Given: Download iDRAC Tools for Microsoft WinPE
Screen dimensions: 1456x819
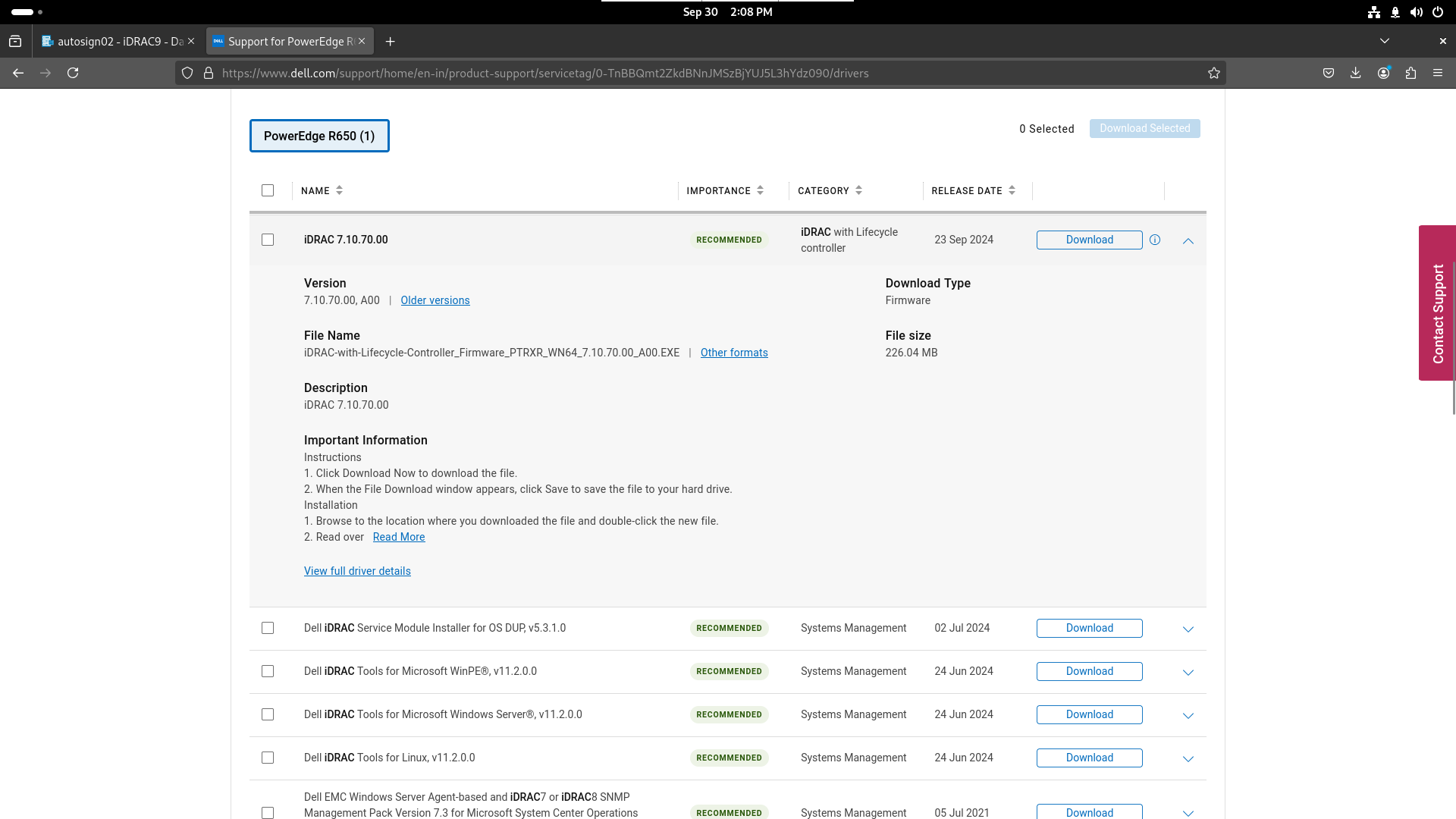Looking at the screenshot, I should click(x=1089, y=671).
